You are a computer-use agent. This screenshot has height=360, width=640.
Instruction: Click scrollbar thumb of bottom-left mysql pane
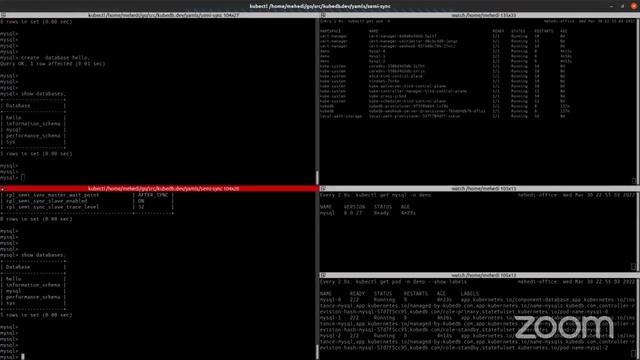(317, 351)
